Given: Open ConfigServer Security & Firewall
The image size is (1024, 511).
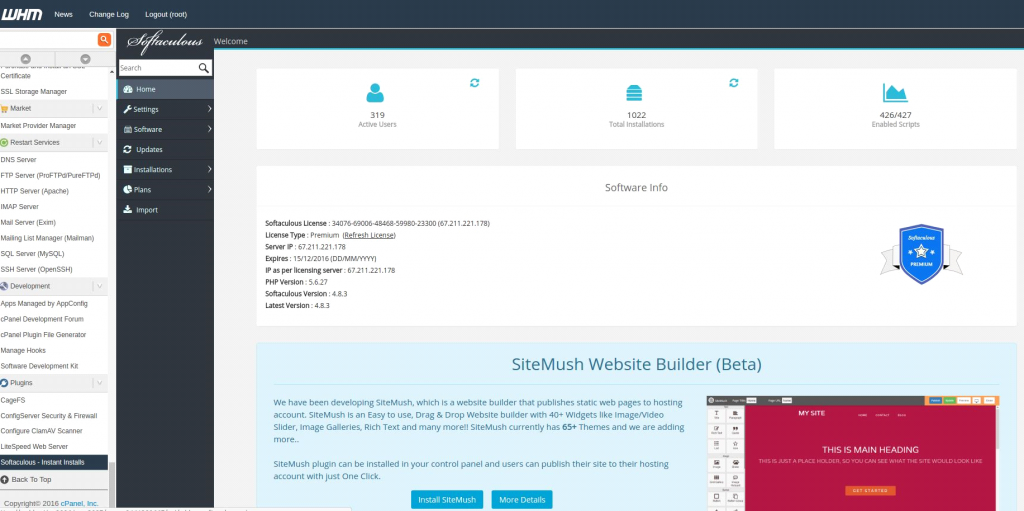Looking at the screenshot, I should click(x=49, y=416).
